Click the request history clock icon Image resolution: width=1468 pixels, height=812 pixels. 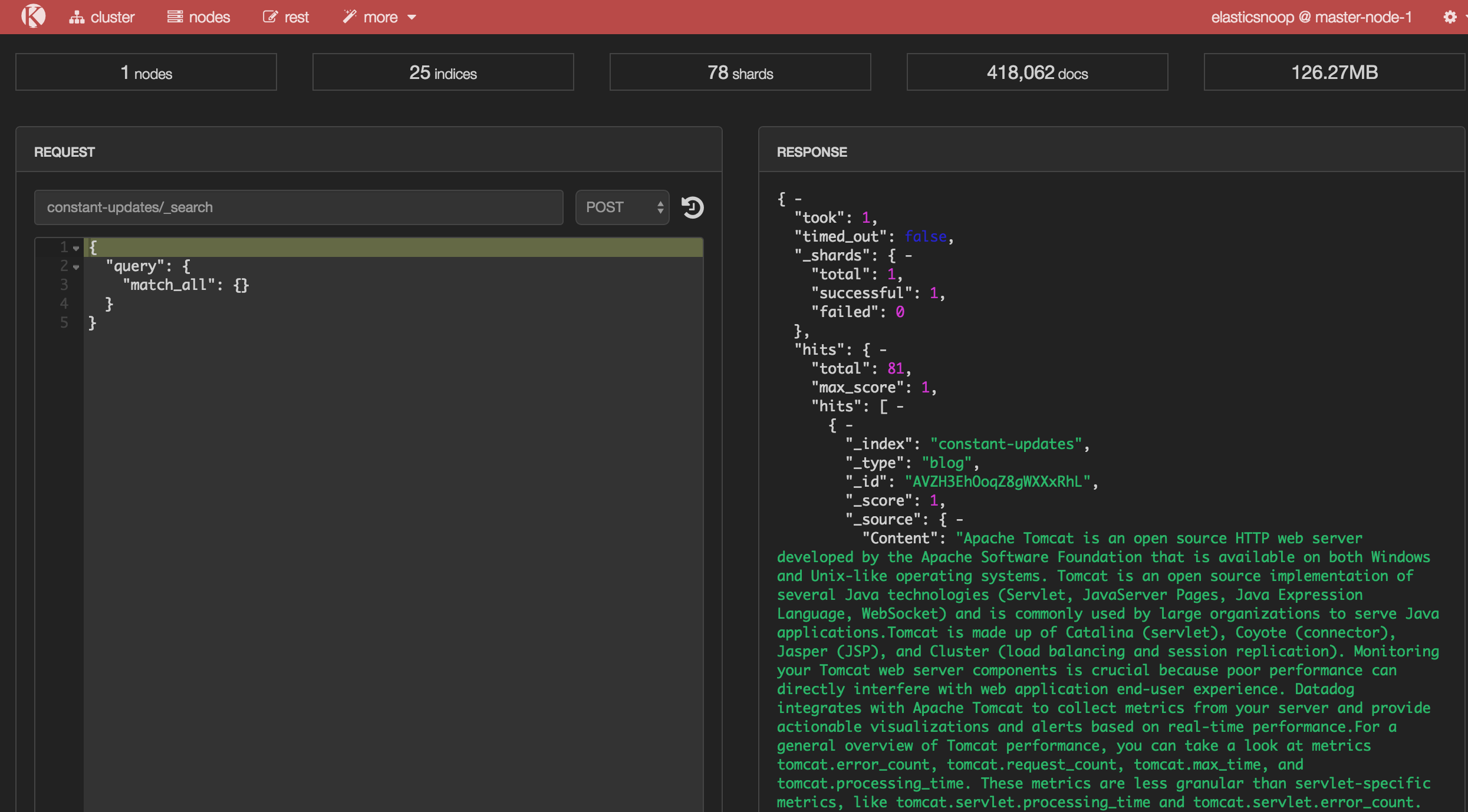pos(693,207)
